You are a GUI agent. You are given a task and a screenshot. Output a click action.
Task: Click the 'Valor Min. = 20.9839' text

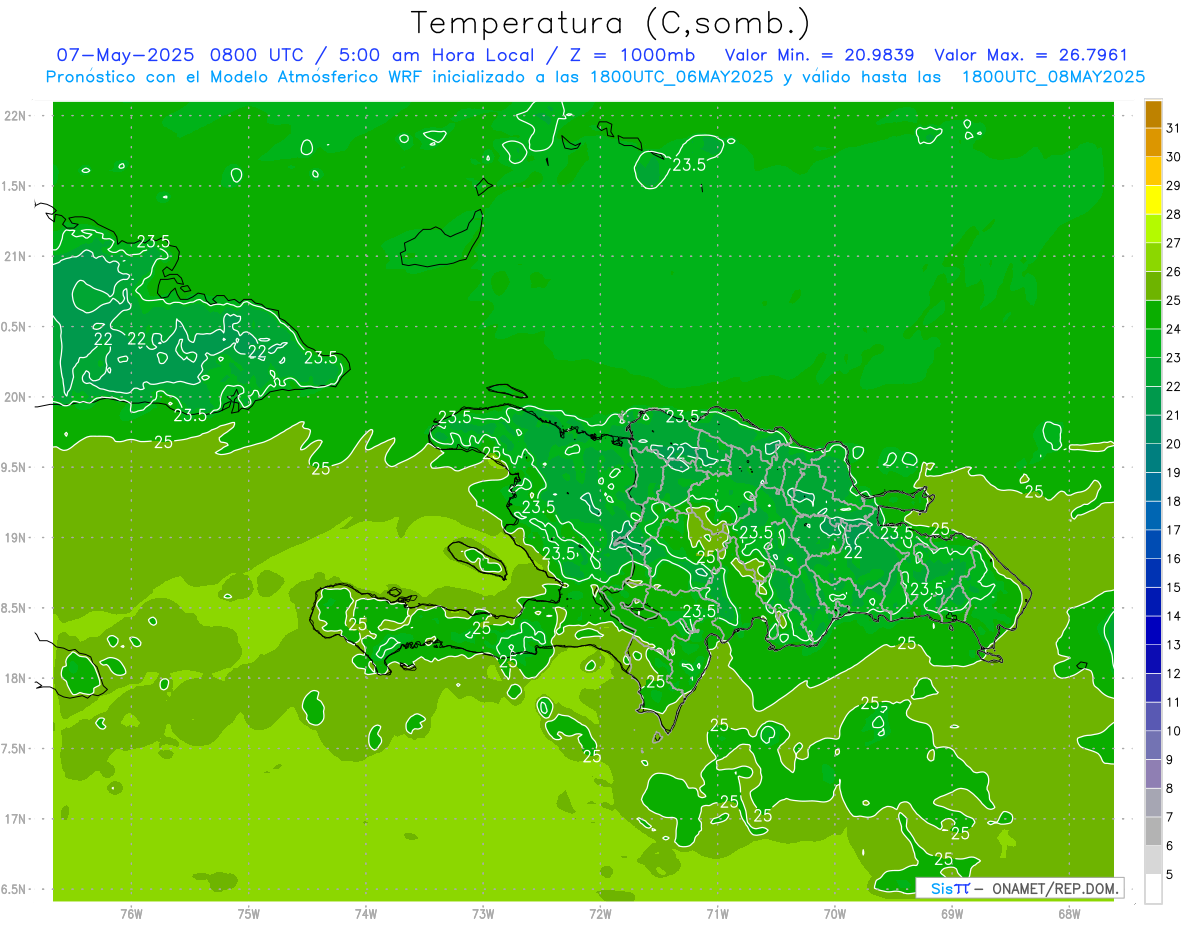[x=820, y=55]
